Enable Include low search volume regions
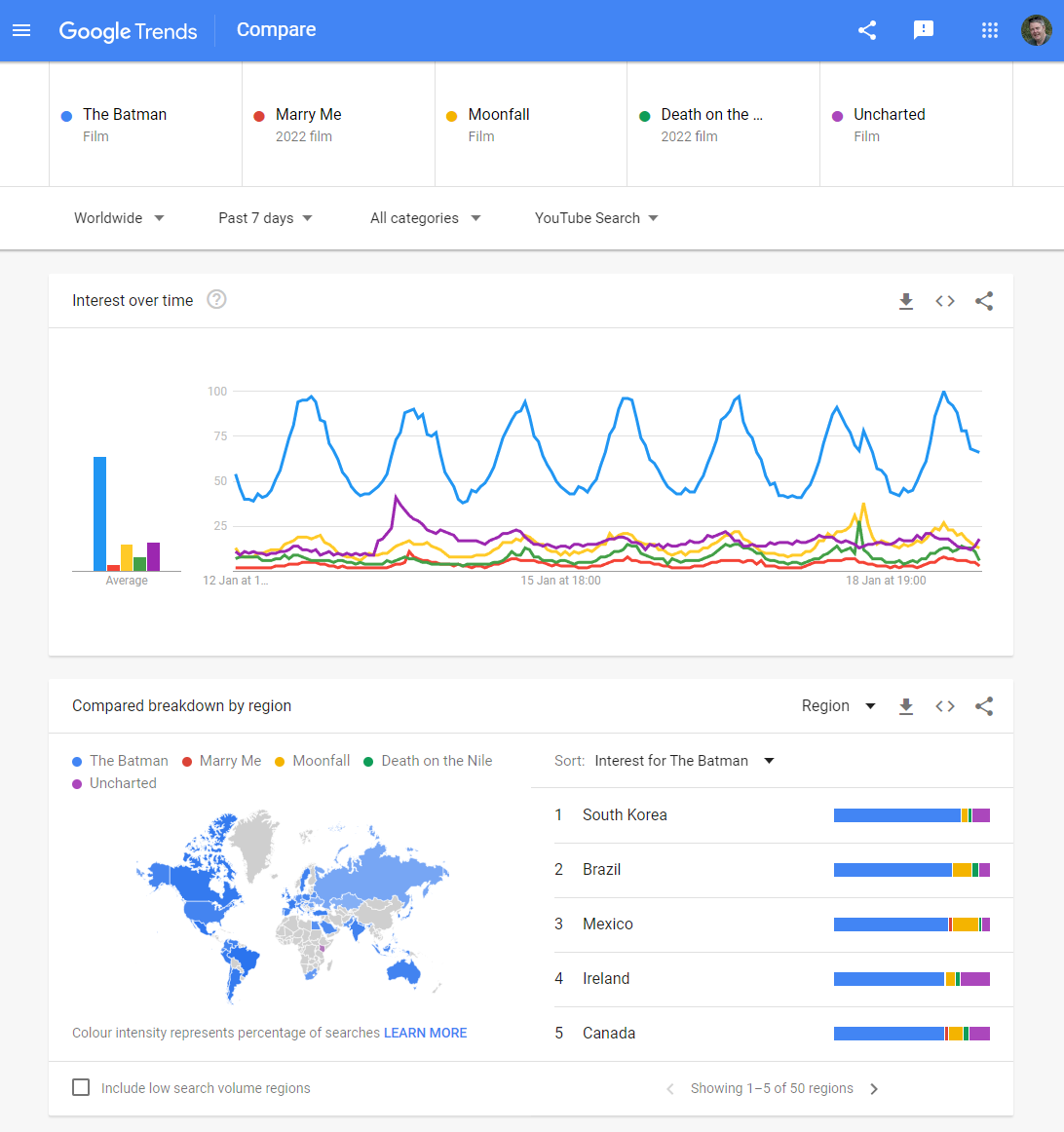The image size is (1064, 1132). pyautogui.click(x=81, y=1087)
